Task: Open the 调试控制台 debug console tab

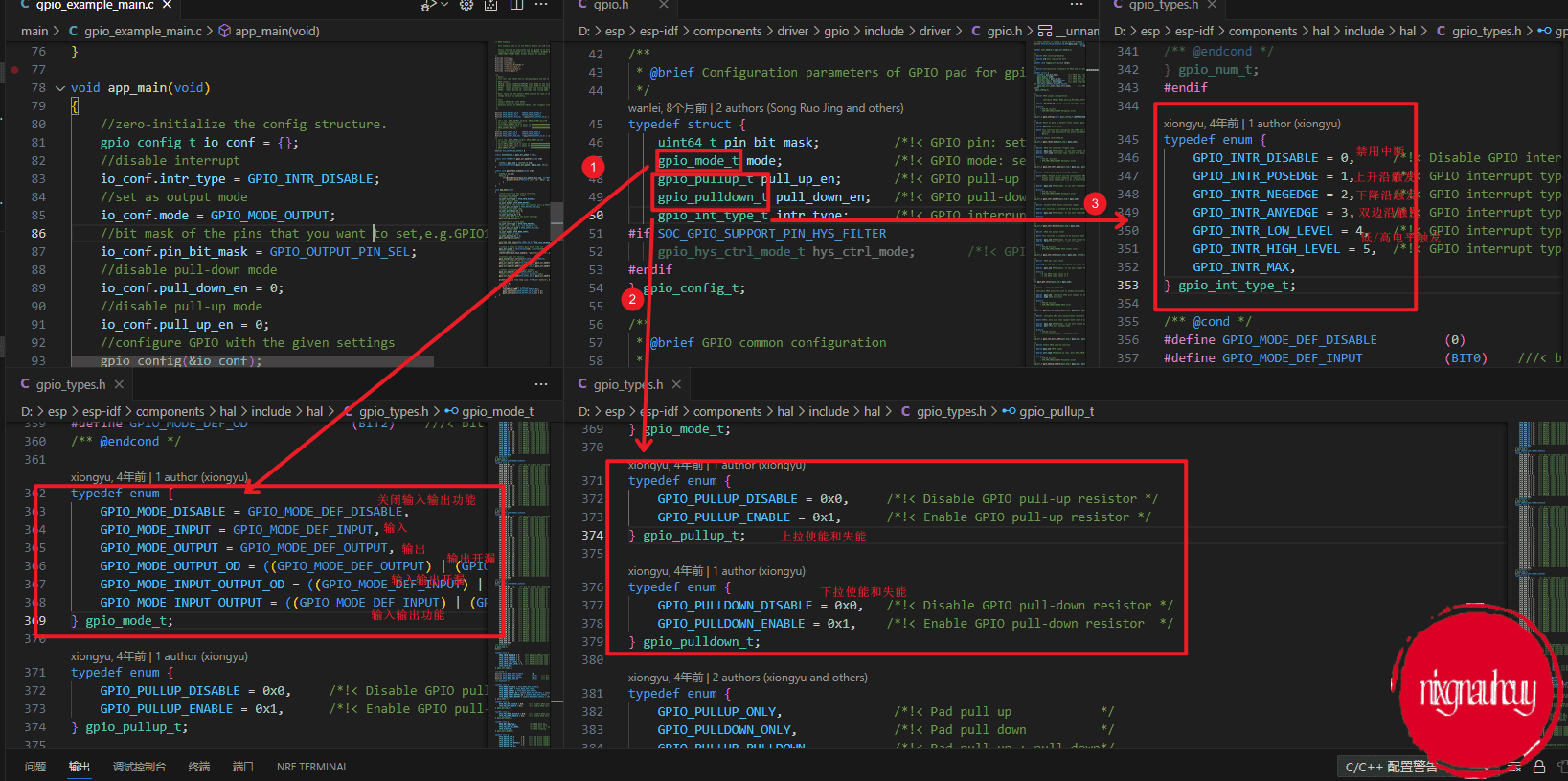Action: [x=139, y=767]
